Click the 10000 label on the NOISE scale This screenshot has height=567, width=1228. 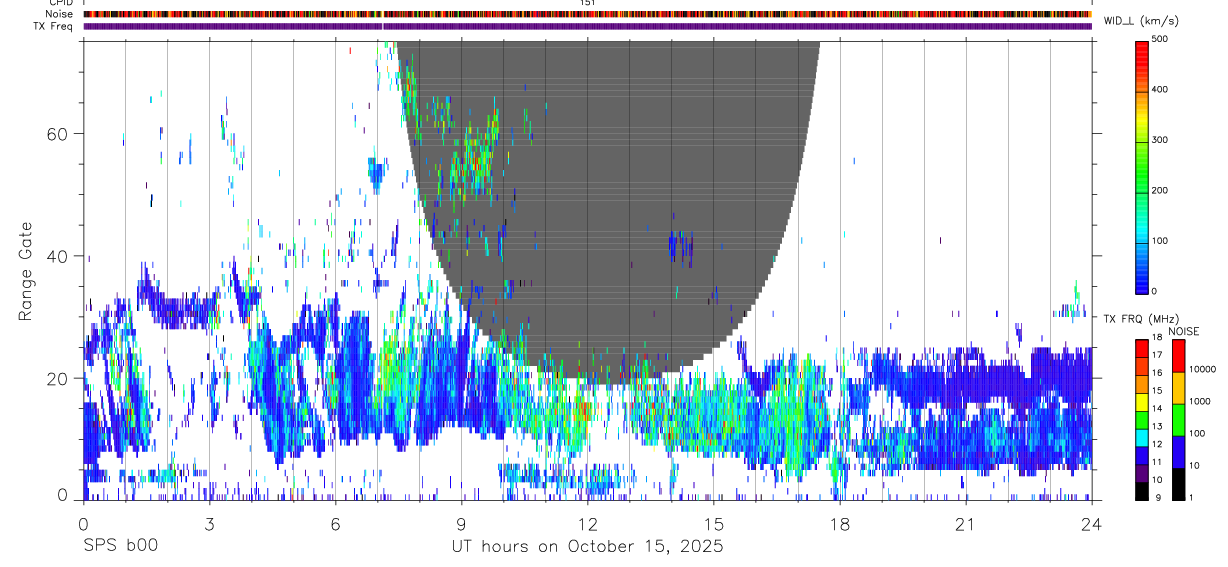click(1202, 369)
